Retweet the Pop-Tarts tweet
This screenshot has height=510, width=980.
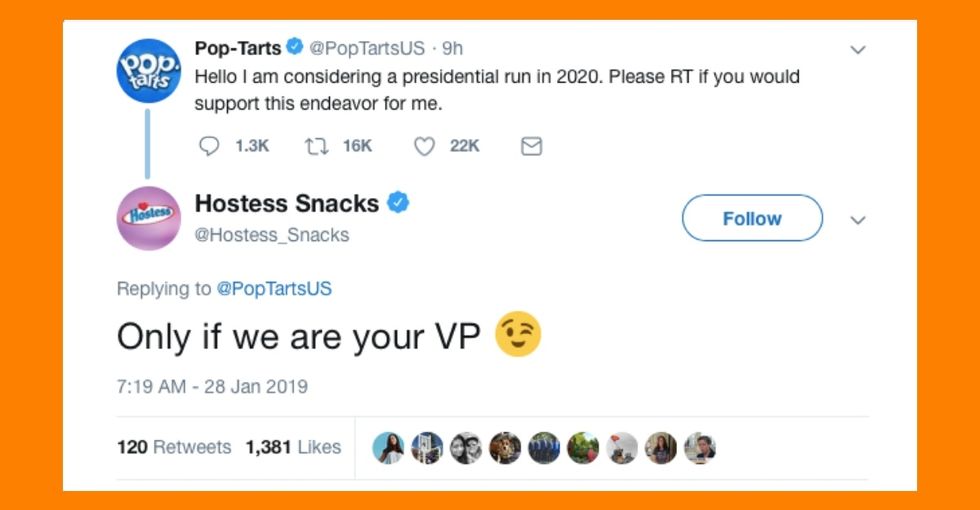click(x=317, y=146)
